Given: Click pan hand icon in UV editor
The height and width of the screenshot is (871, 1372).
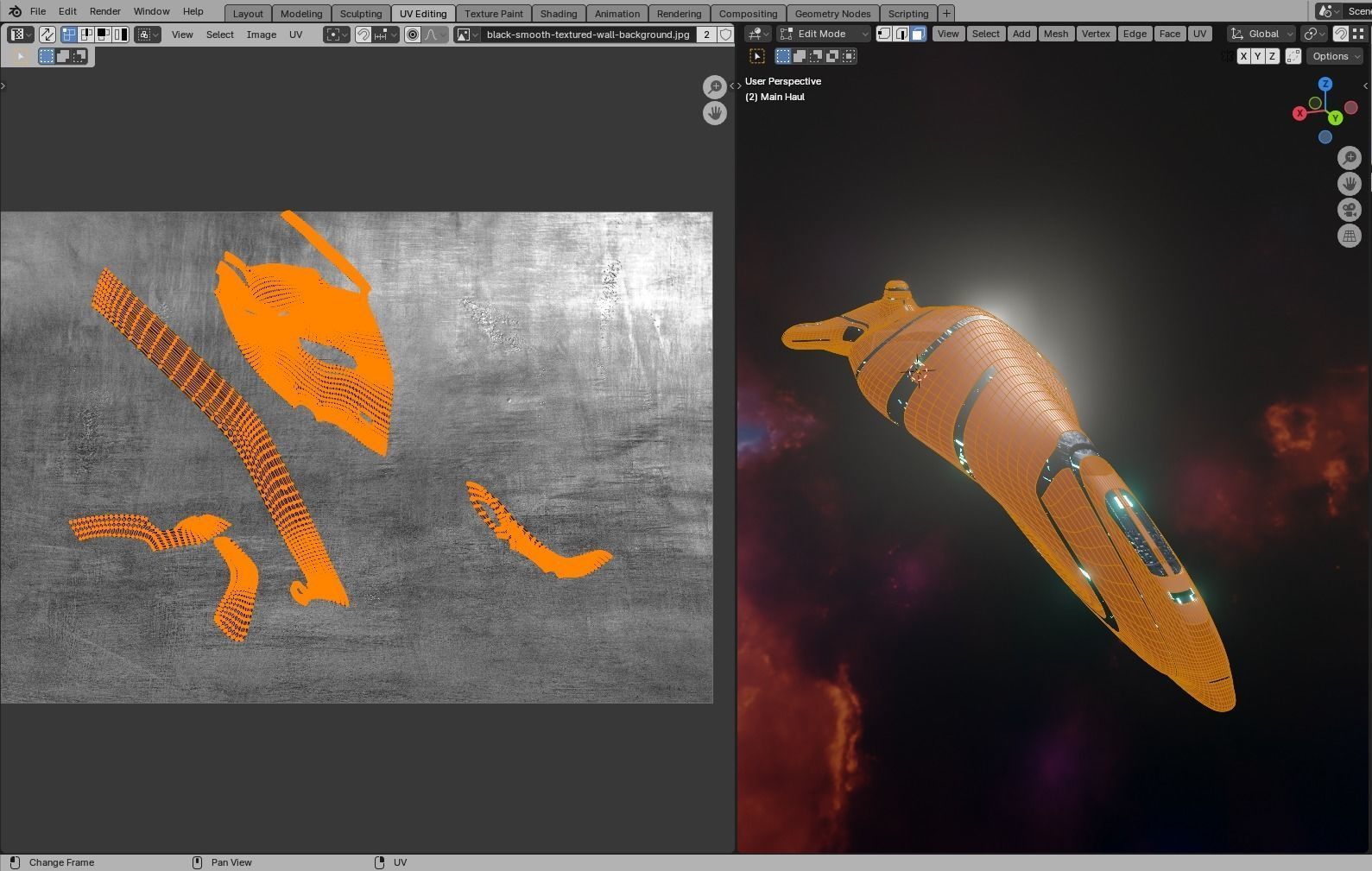Looking at the screenshot, I should point(715,113).
